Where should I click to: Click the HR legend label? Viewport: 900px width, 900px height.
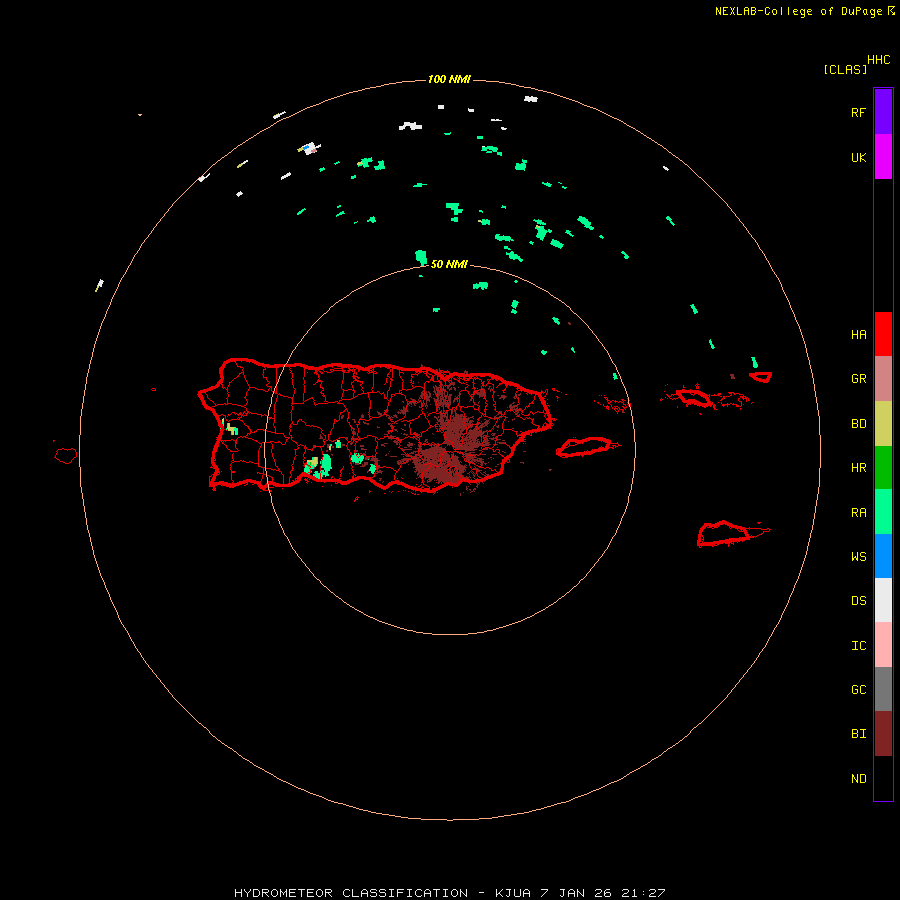coord(858,468)
